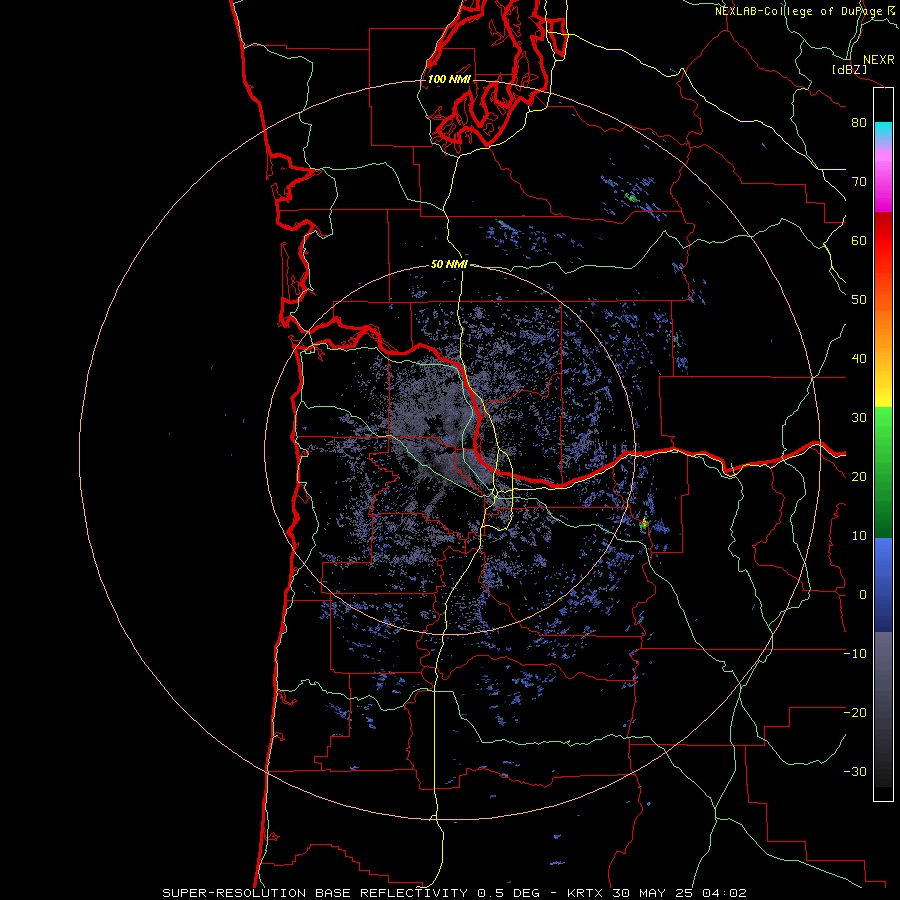Click the "60" value on the dBZ scale
The height and width of the screenshot is (900, 900).
859,240
